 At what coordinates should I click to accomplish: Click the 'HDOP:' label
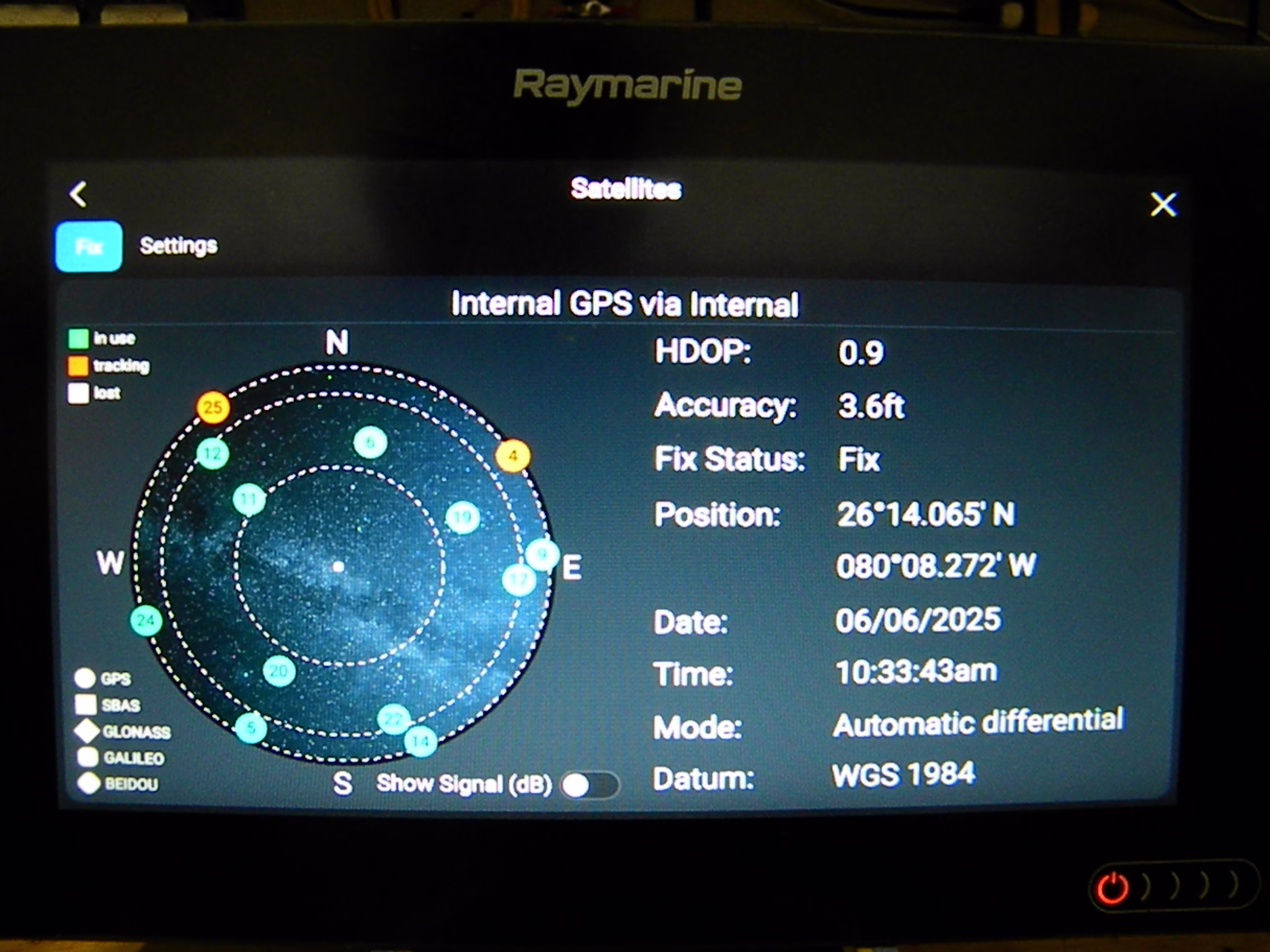(x=703, y=352)
